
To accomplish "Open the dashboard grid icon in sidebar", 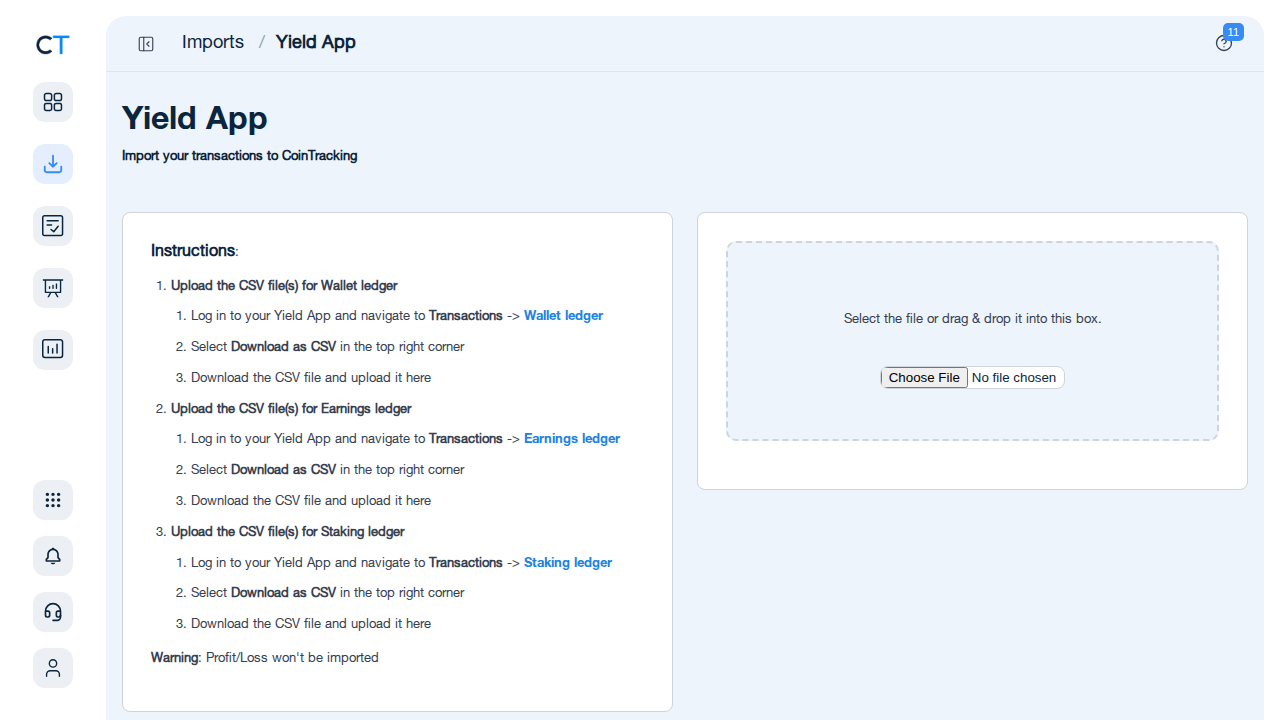I will click(x=53, y=102).
